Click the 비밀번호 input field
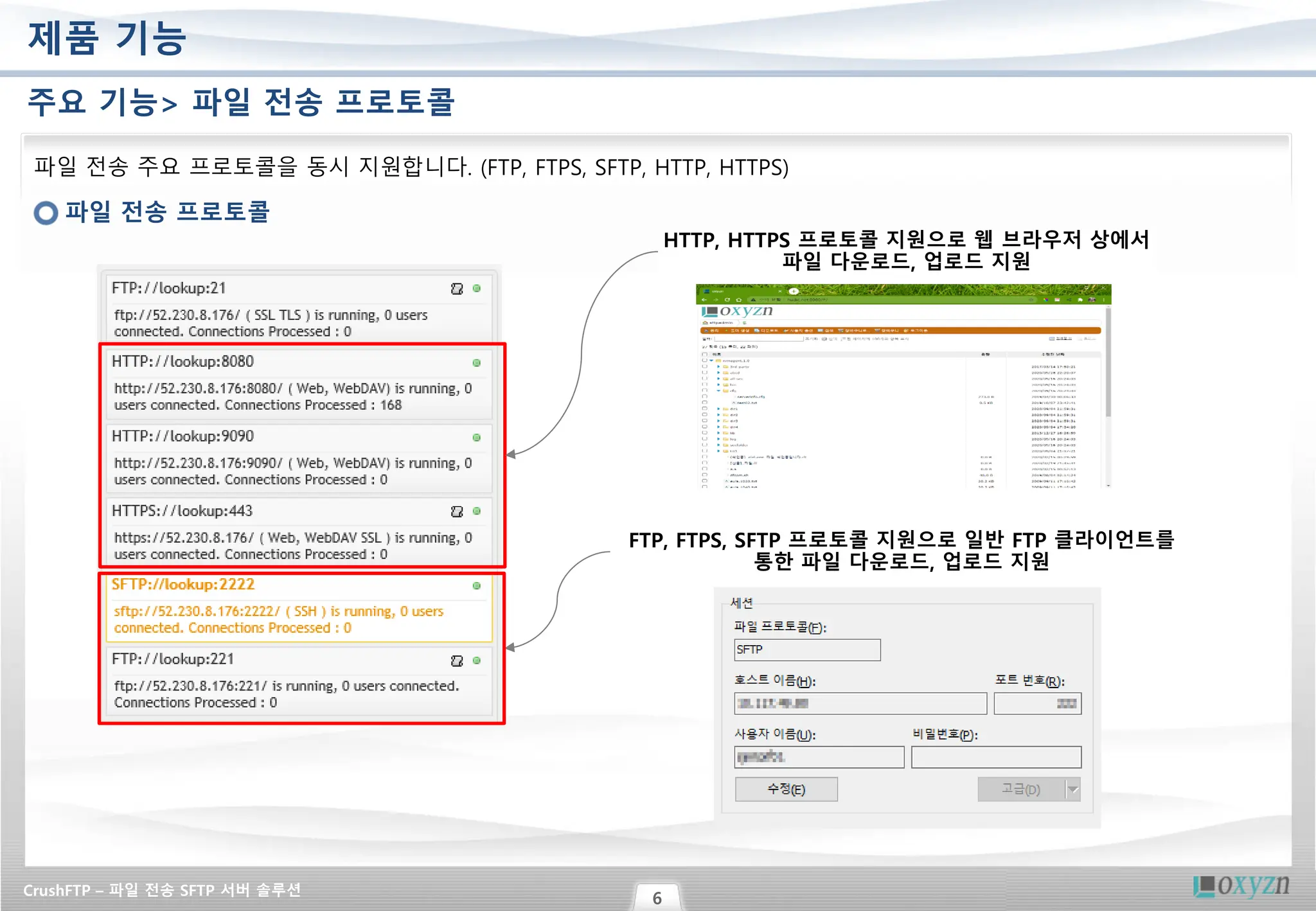This screenshot has width=1316, height=911. point(996,757)
